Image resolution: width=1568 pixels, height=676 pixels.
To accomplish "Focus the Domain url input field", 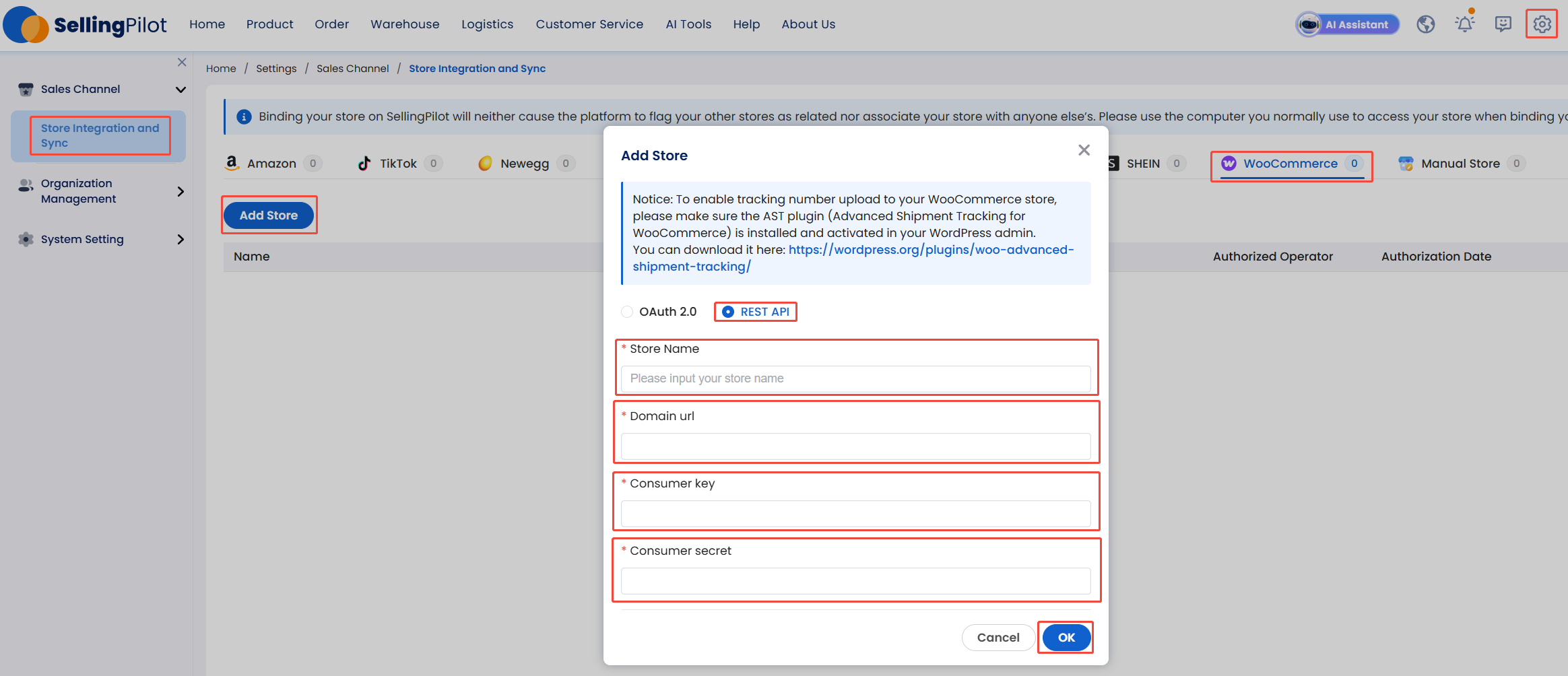I will pos(855,446).
